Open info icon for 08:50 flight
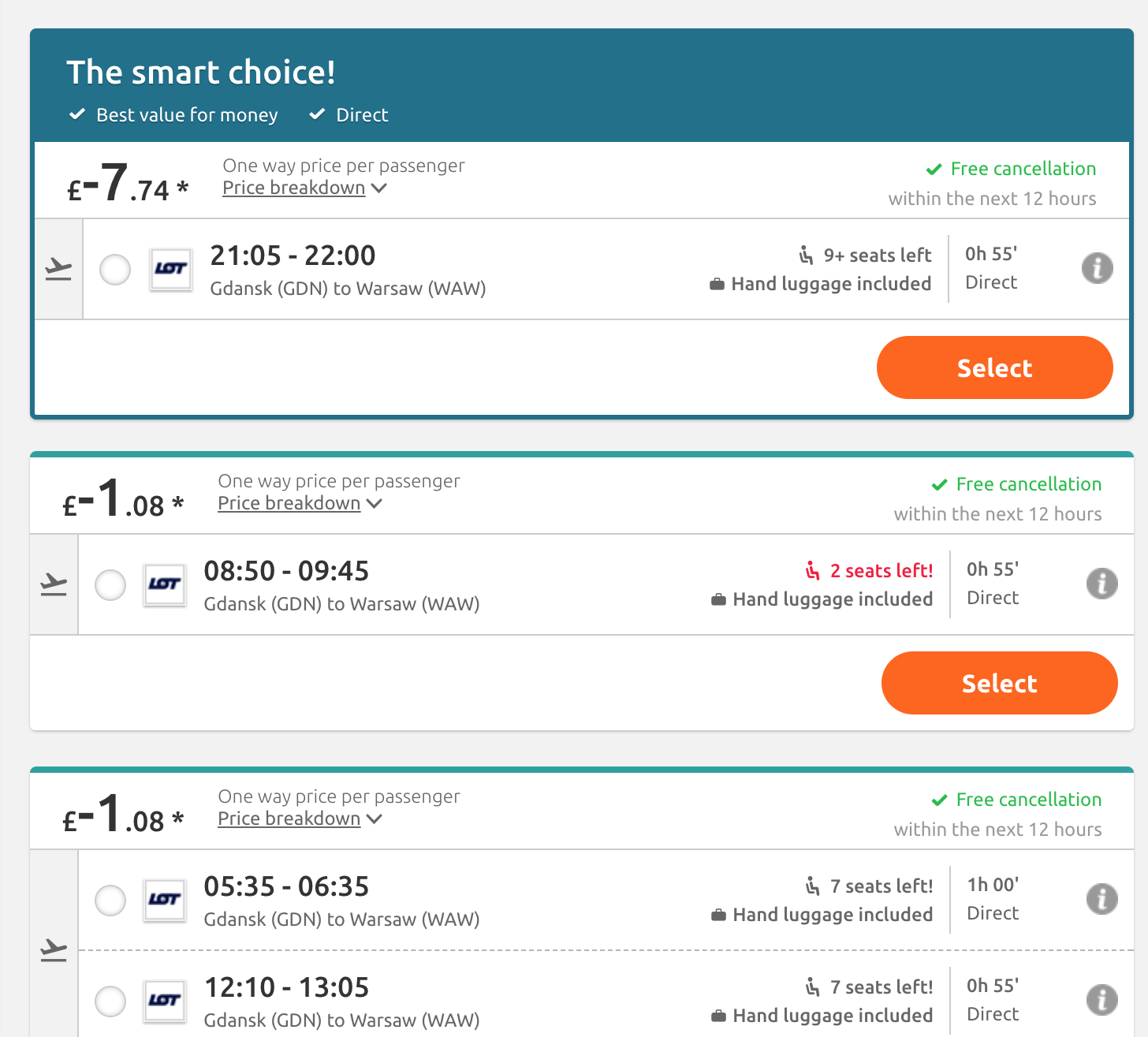Image resolution: width=1148 pixels, height=1037 pixels. pos(1101,584)
